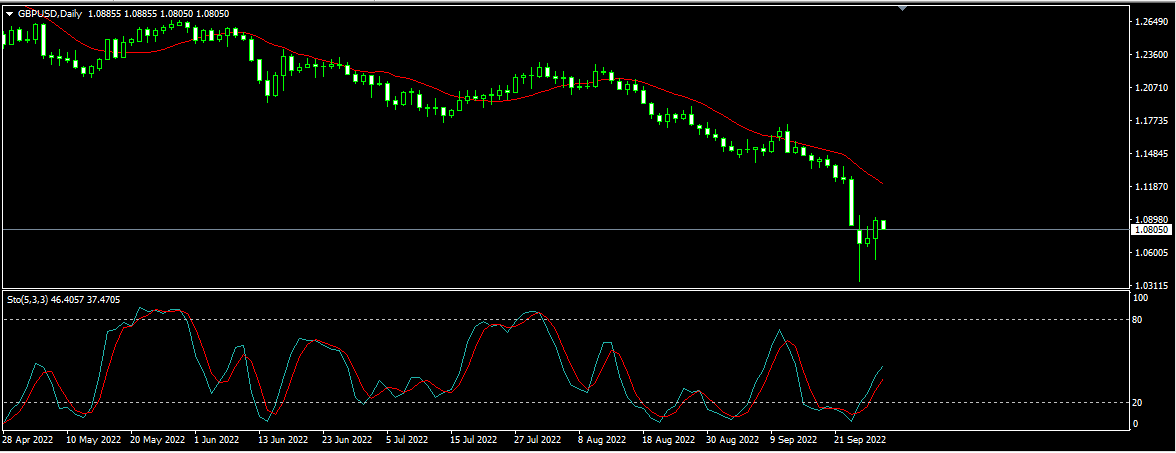
Task: Click the 9 Sep 2022 date label
Action: (794, 440)
